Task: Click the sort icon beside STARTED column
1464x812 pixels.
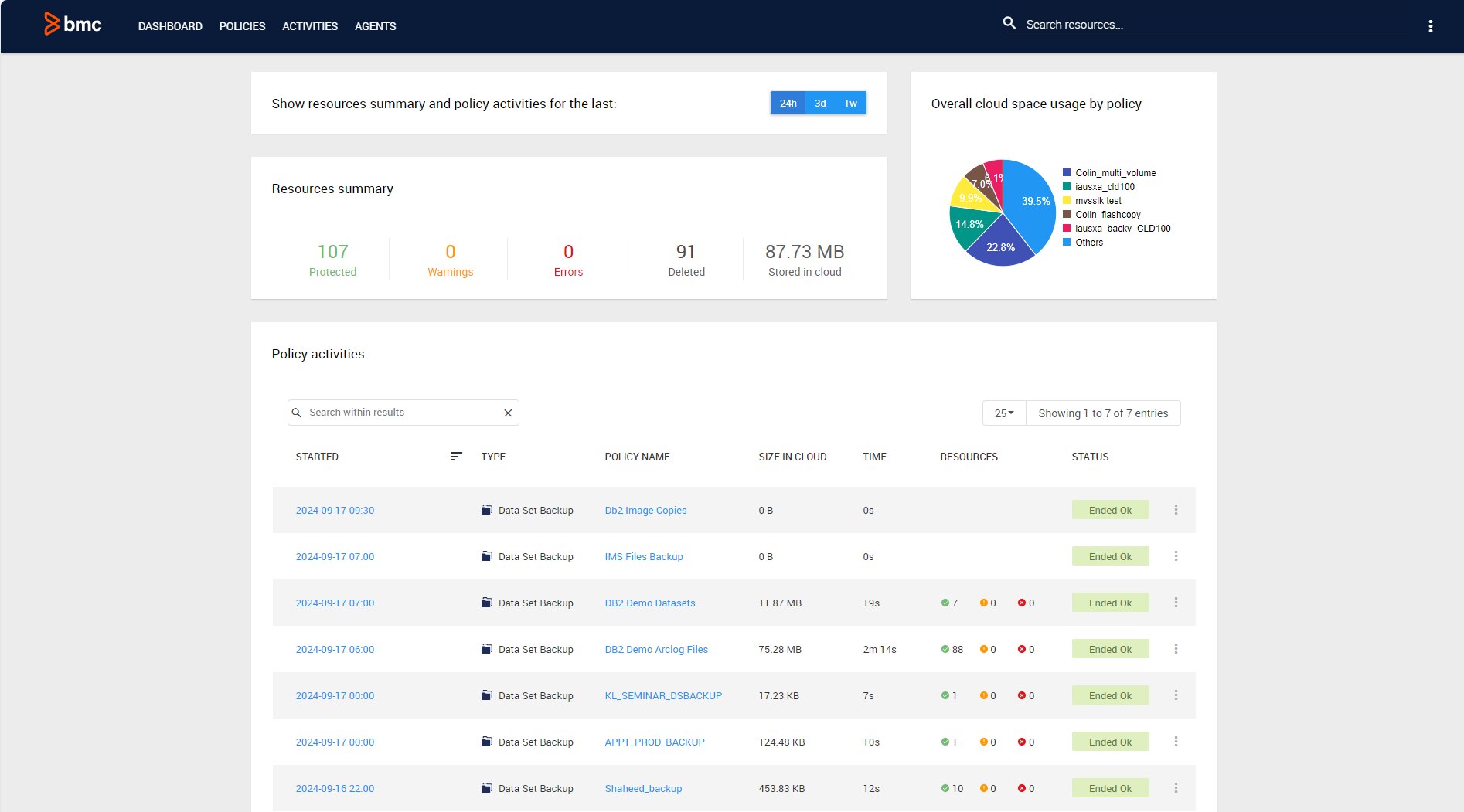Action: pyautogui.click(x=456, y=457)
